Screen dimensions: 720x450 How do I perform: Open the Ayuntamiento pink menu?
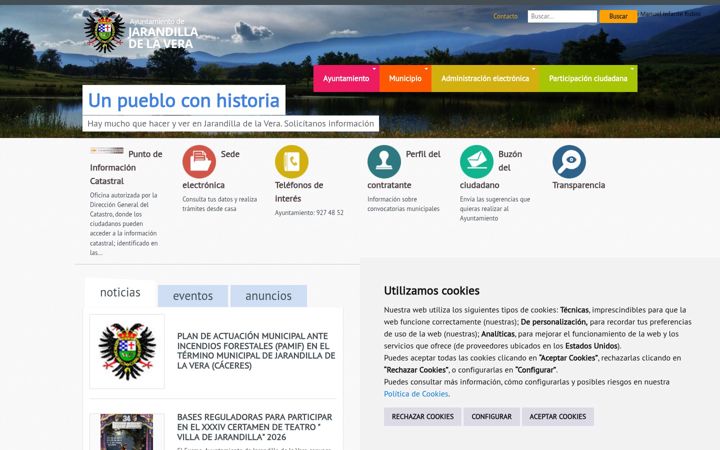pos(346,79)
